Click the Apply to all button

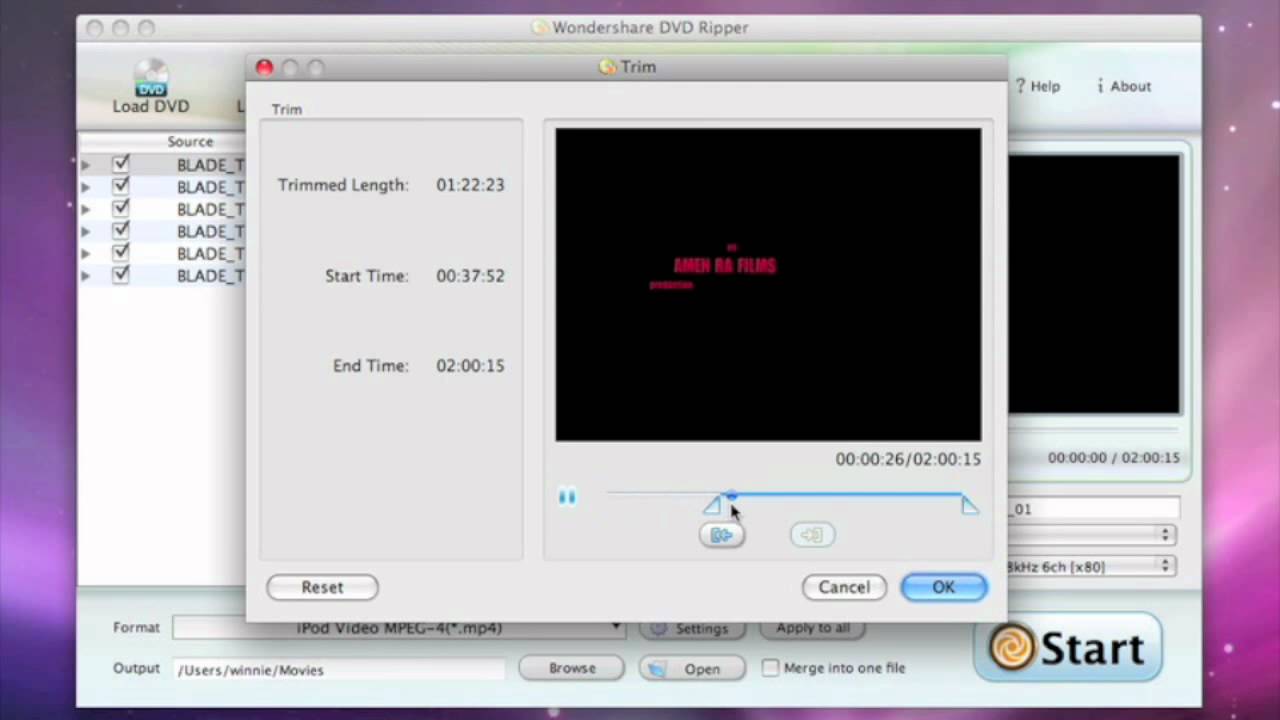click(813, 628)
